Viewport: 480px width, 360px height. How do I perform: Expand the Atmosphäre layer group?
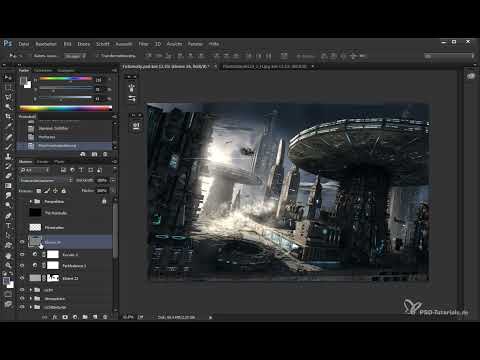click(31, 299)
